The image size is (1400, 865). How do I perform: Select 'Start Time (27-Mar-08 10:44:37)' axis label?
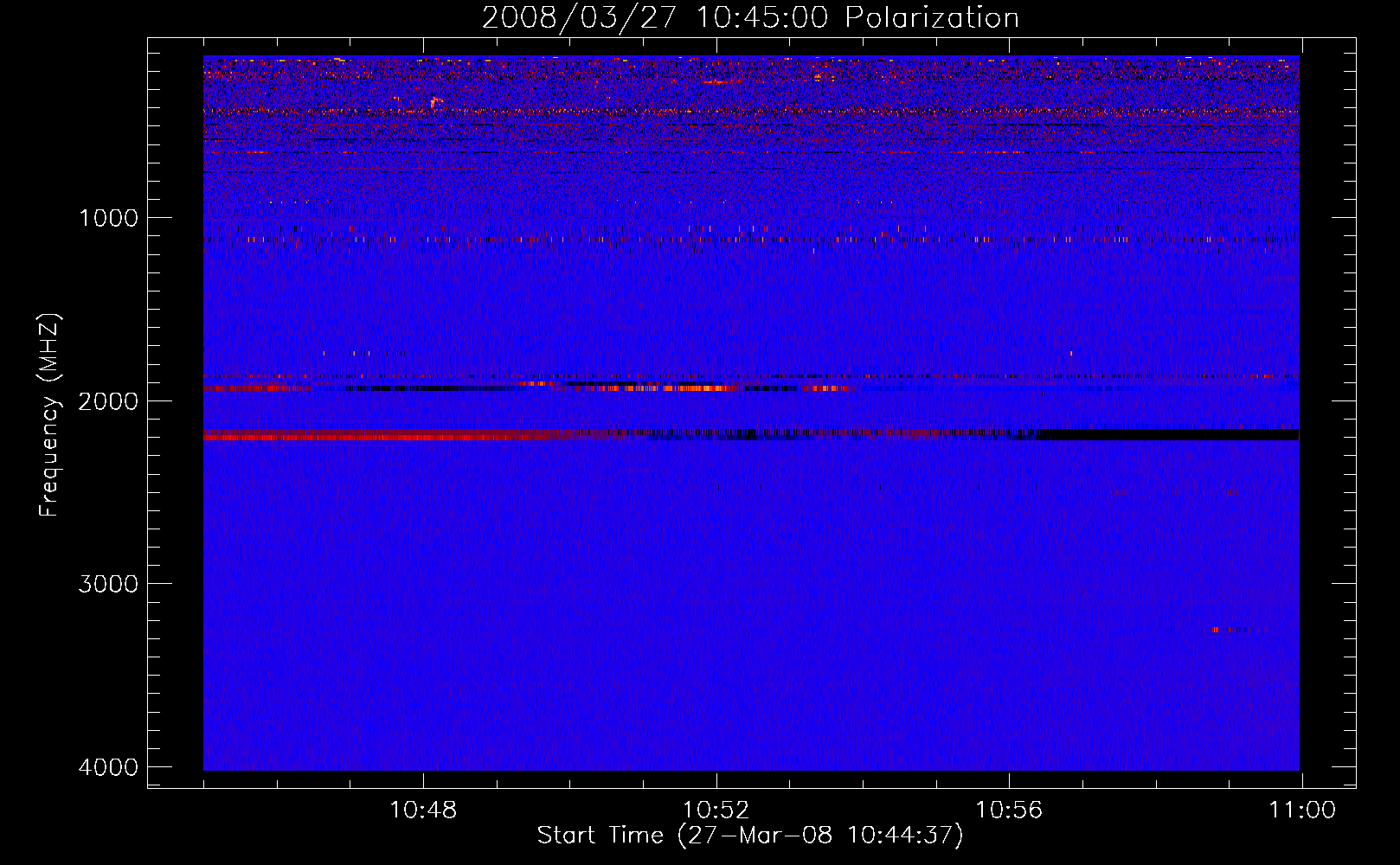[750, 836]
